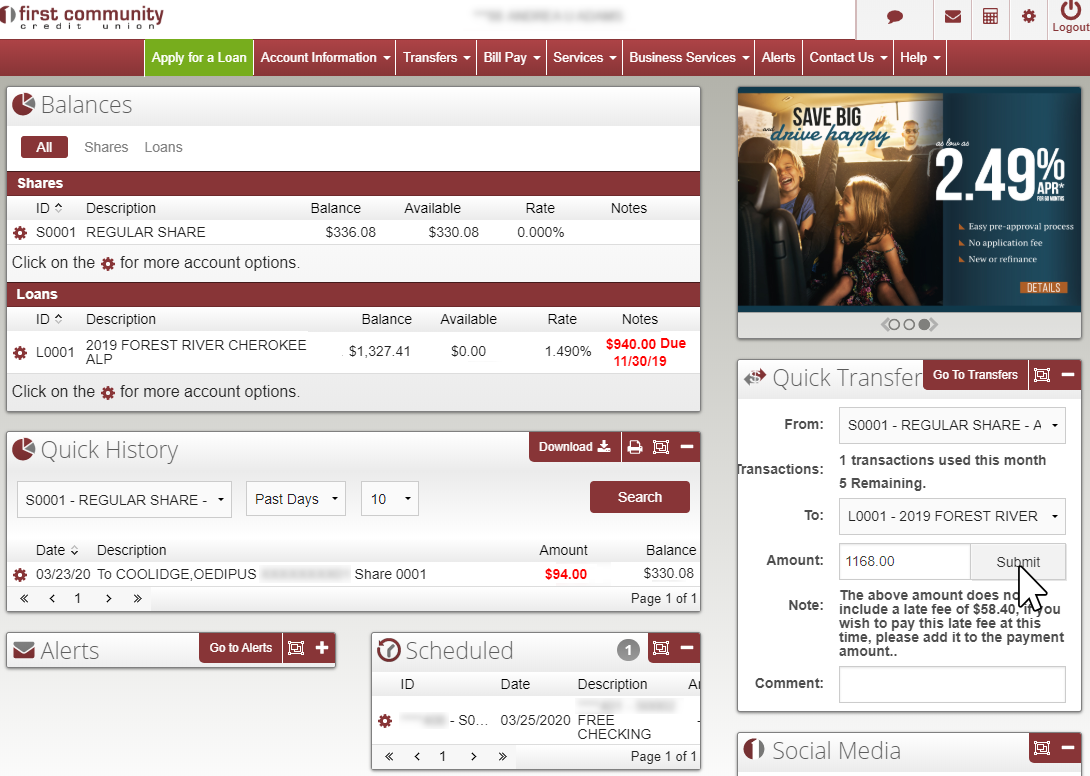The height and width of the screenshot is (776, 1090).
Task: Open Alerts panel with plus icon
Action: pyautogui.click(x=322, y=648)
